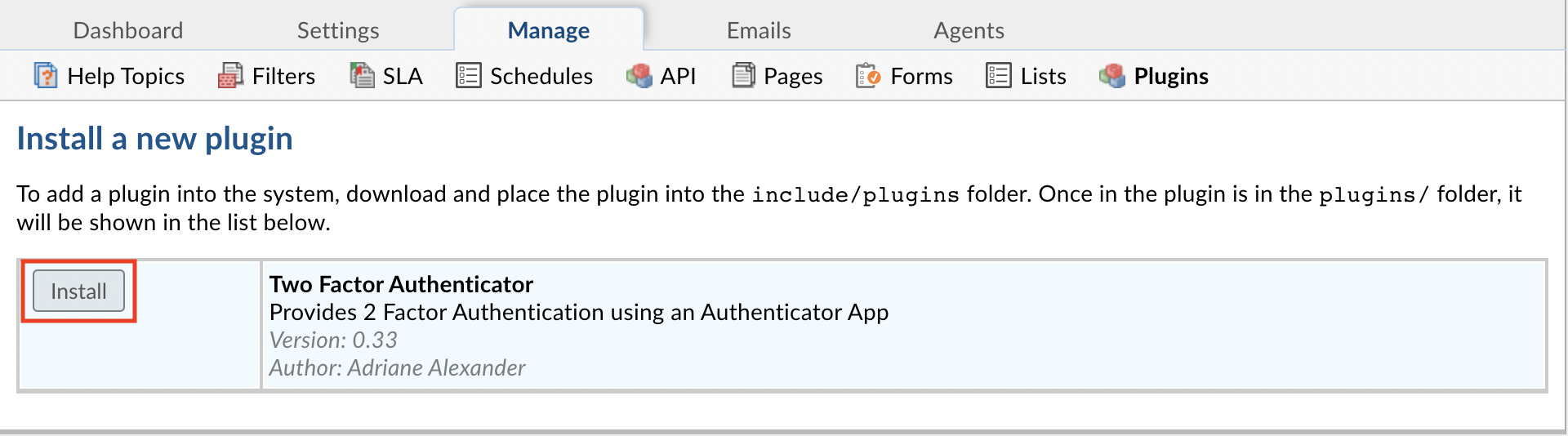The image size is (1568, 436).
Task: Click the 'Install a new plugin' heading
Action: (x=154, y=139)
